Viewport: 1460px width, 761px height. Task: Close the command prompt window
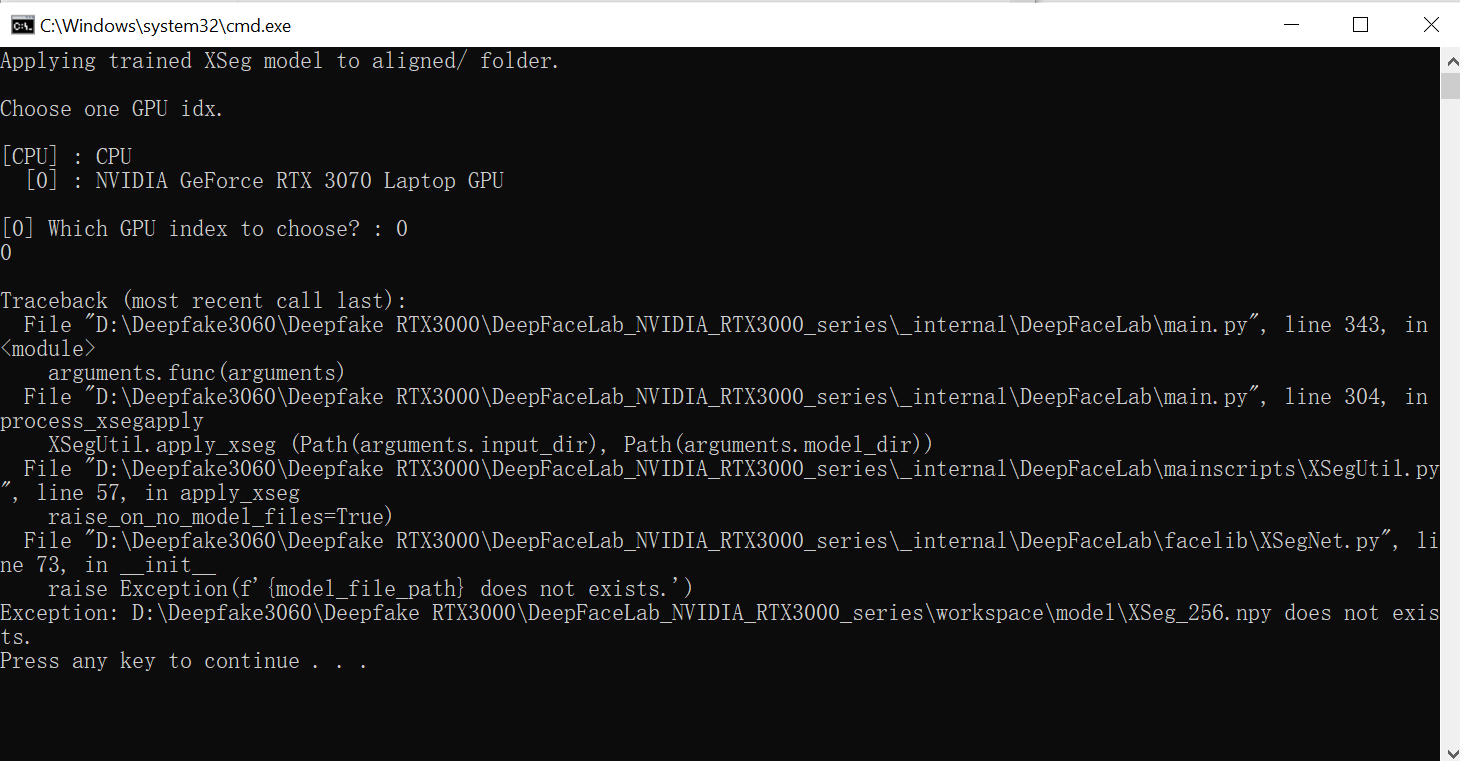[1428, 25]
